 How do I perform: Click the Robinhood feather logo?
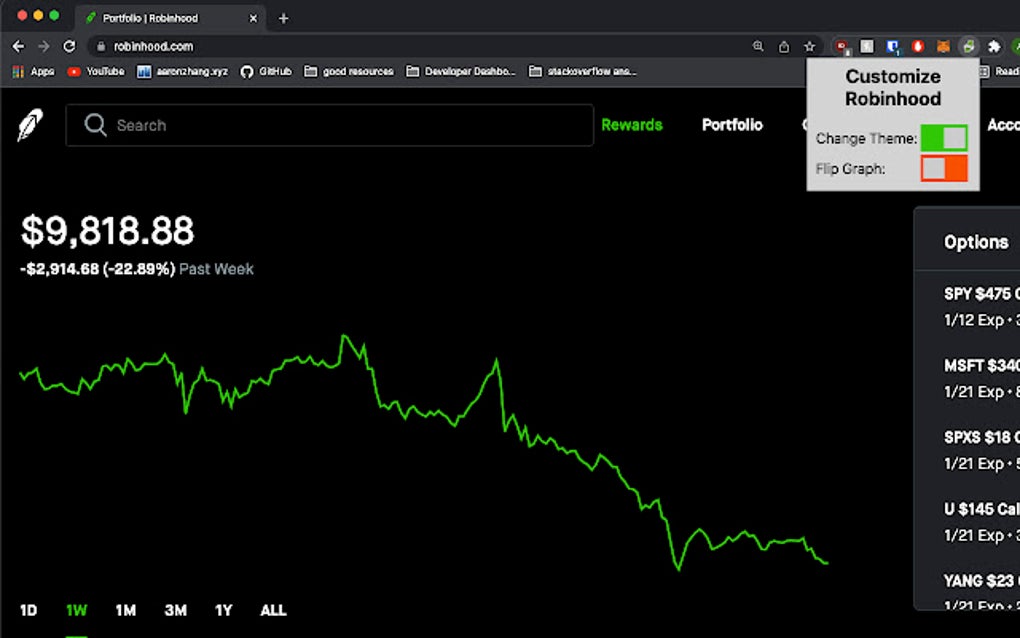29,124
